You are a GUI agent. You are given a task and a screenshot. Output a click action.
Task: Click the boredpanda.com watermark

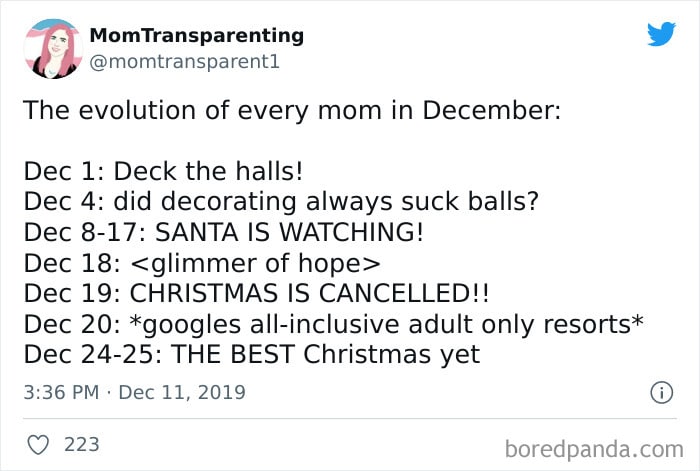[594, 449]
